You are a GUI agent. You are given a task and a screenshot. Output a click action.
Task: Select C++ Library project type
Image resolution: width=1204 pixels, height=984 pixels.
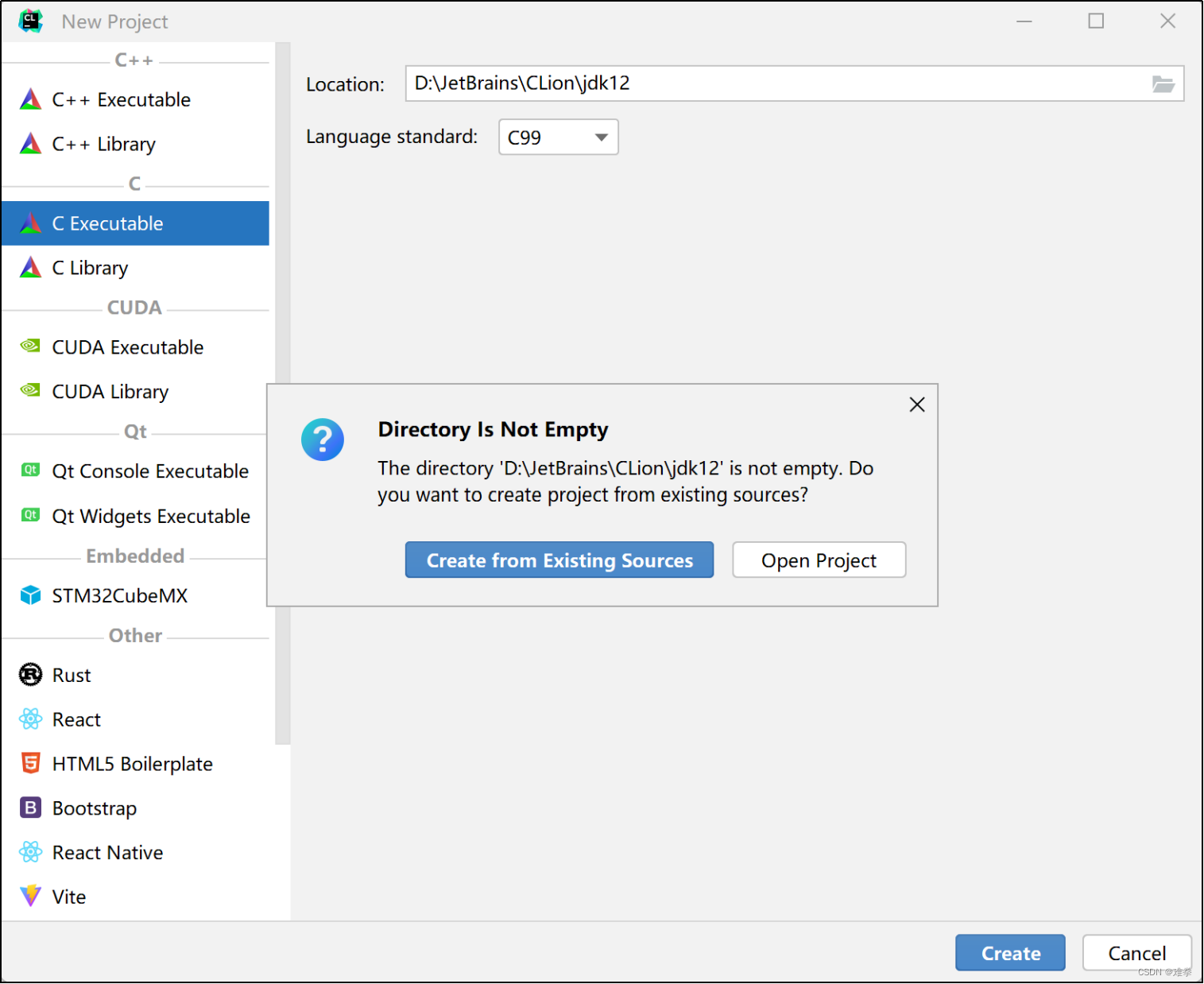[x=135, y=144]
